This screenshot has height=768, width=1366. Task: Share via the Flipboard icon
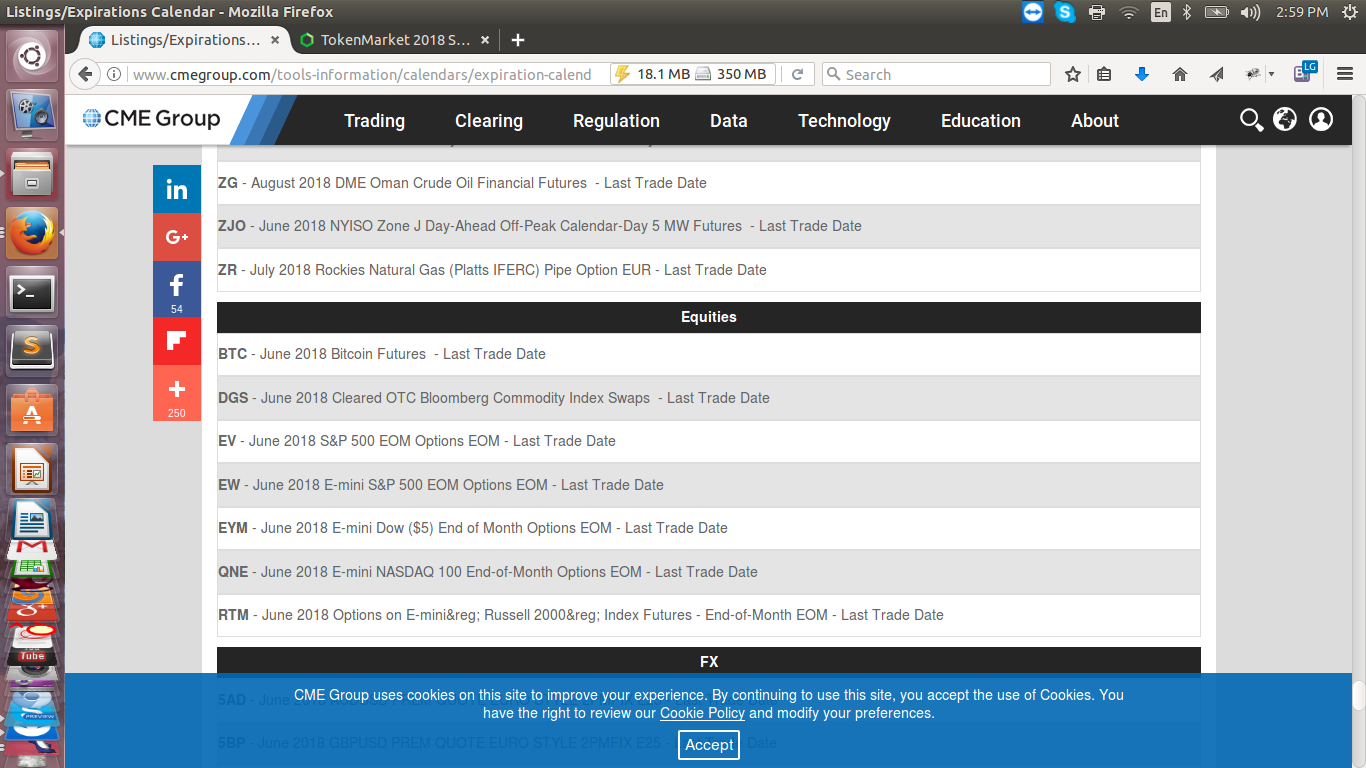(x=177, y=341)
